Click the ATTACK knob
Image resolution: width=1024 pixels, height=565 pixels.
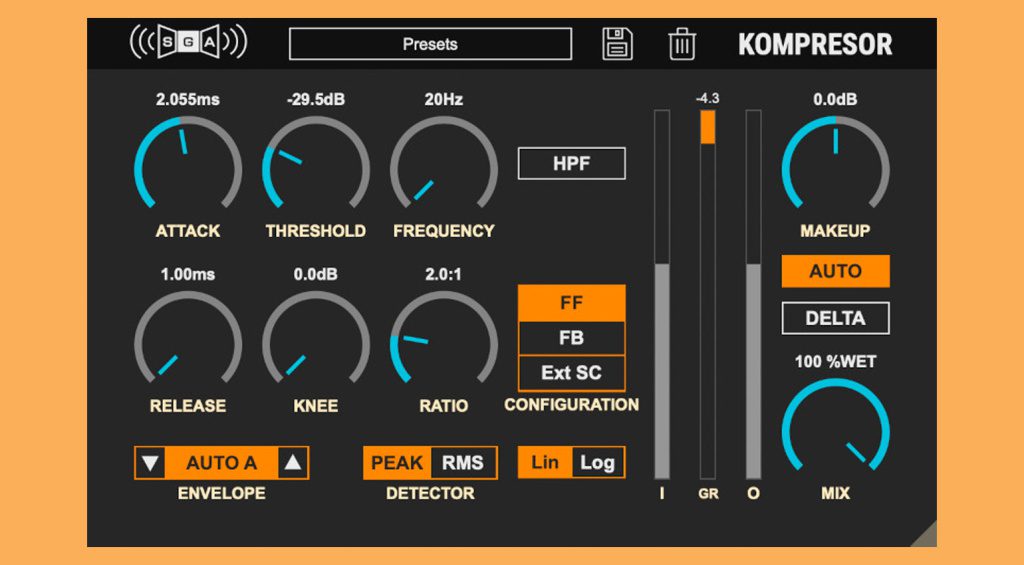click(x=188, y=163)
